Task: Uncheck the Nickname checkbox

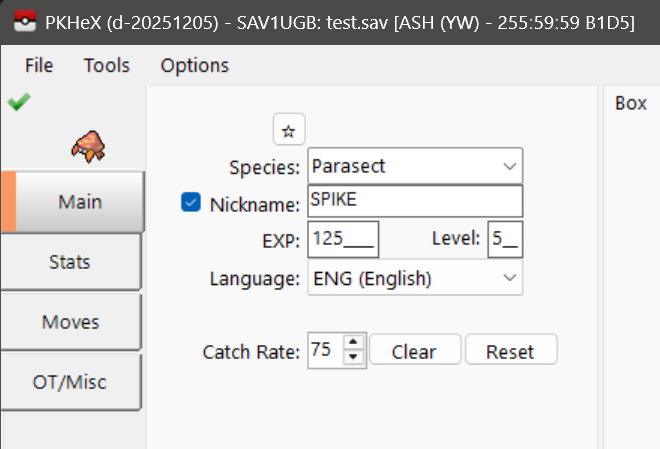Action: [191, 203]
